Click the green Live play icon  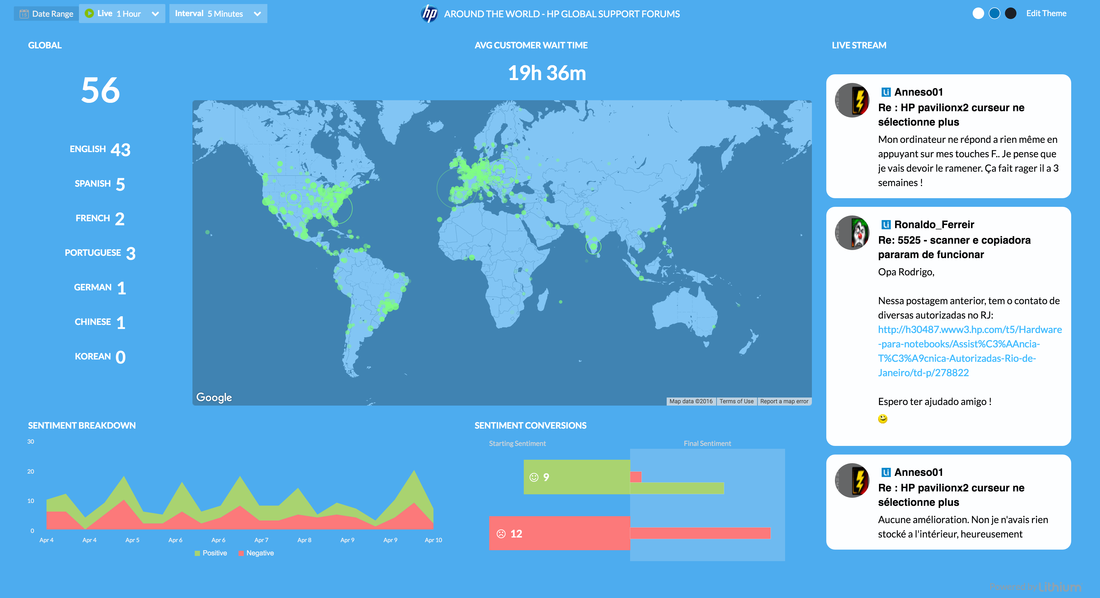90,14
